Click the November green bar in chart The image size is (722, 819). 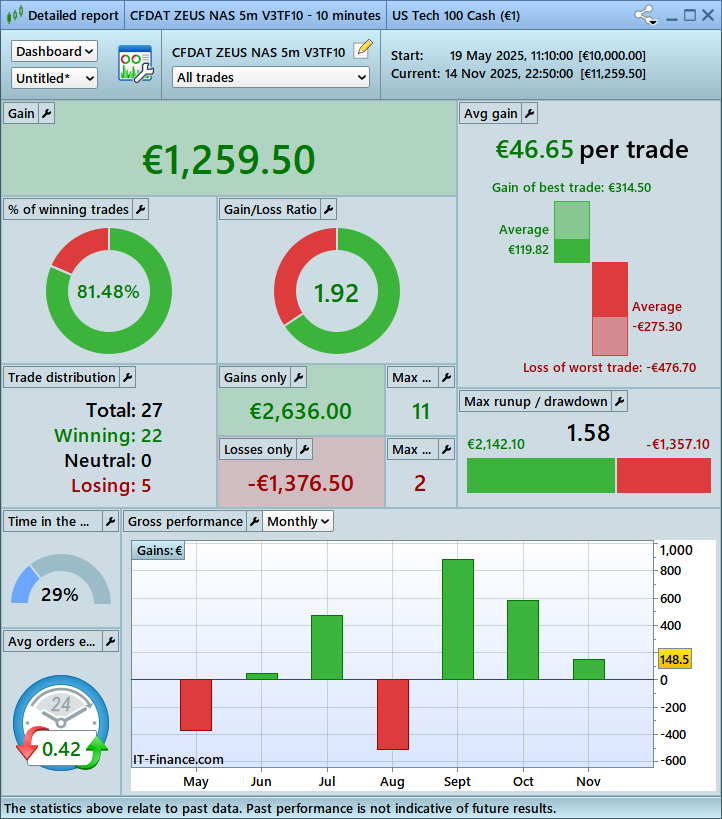pos(589,669)
